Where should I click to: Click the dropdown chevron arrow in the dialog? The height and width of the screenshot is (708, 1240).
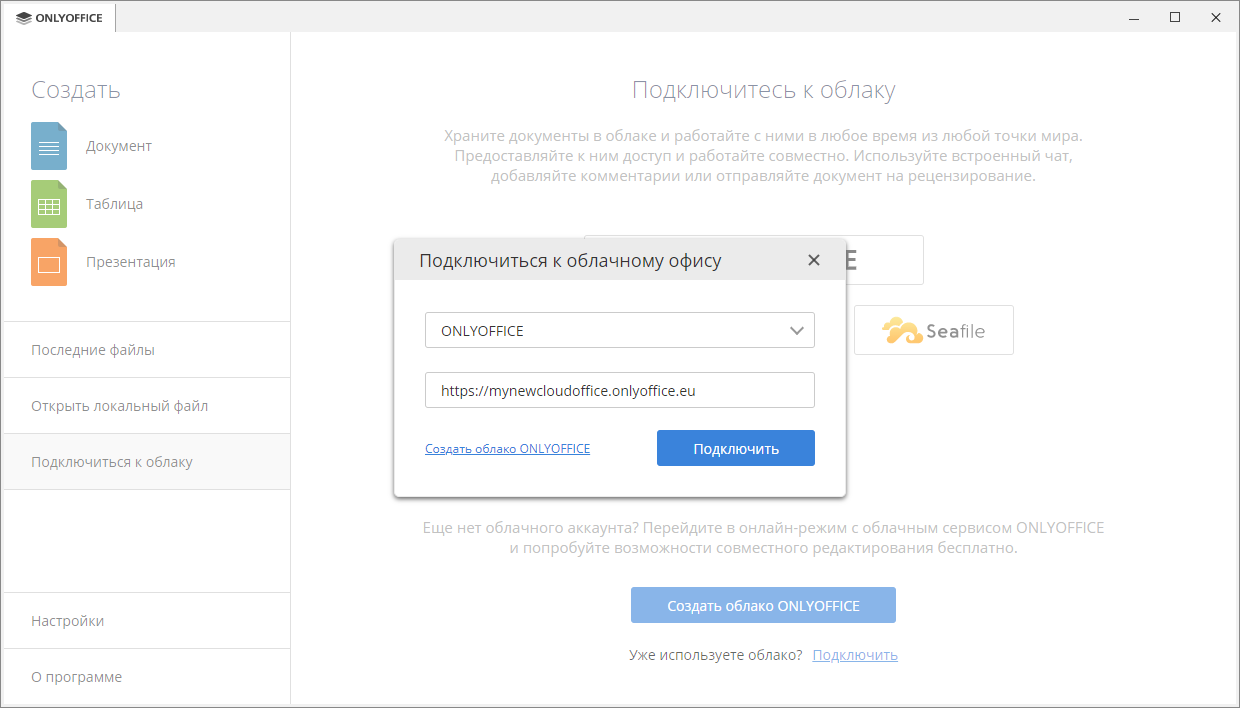coord(797,330)
